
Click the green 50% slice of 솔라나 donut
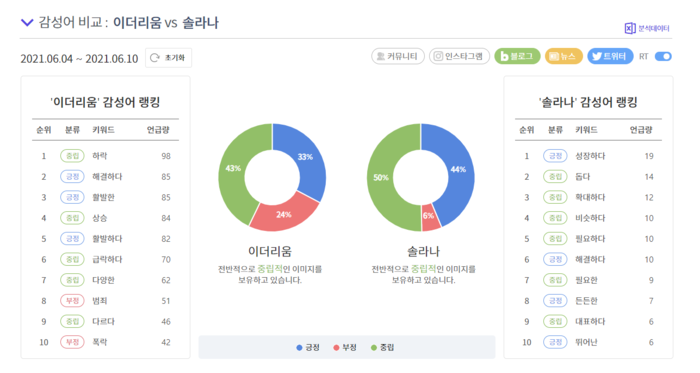pos(381,177)
